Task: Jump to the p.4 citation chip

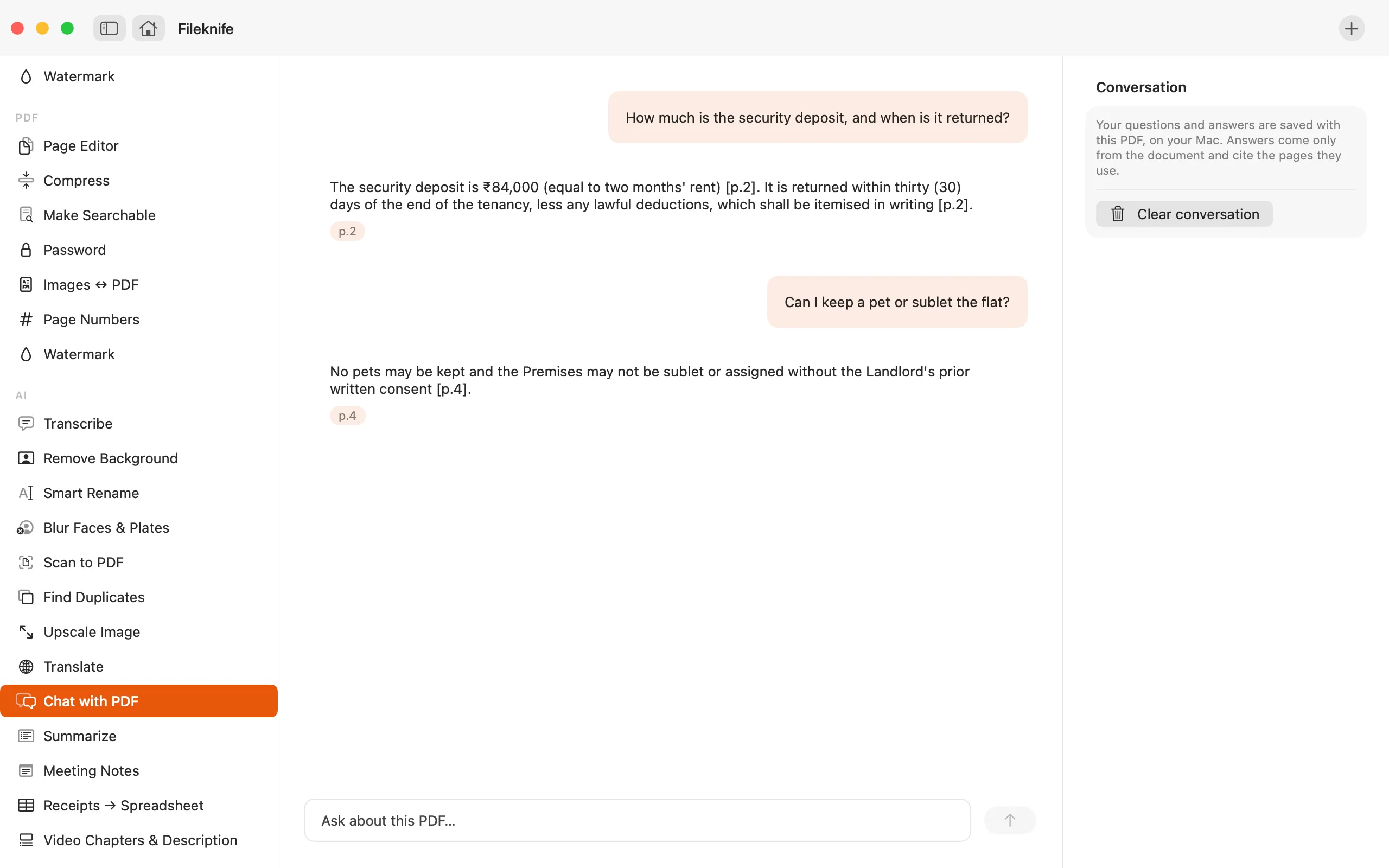Action: point(347,416)
